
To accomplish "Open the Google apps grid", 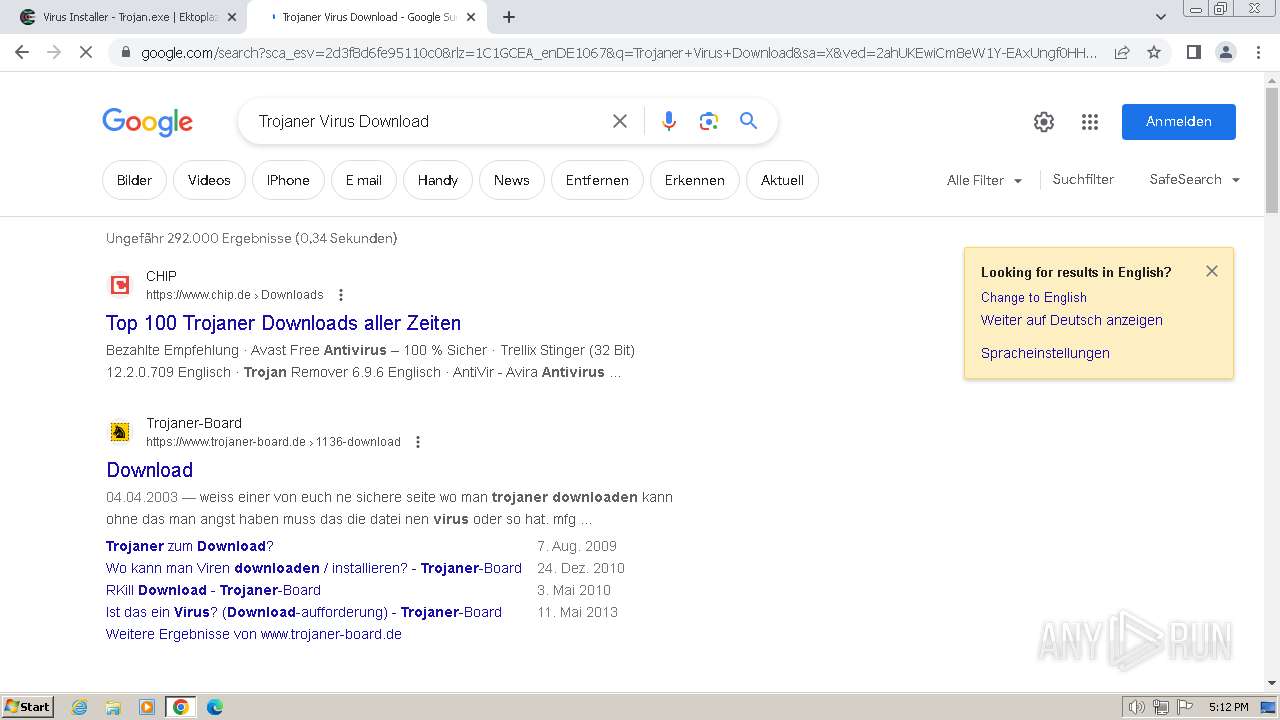I will [1090, 122].
